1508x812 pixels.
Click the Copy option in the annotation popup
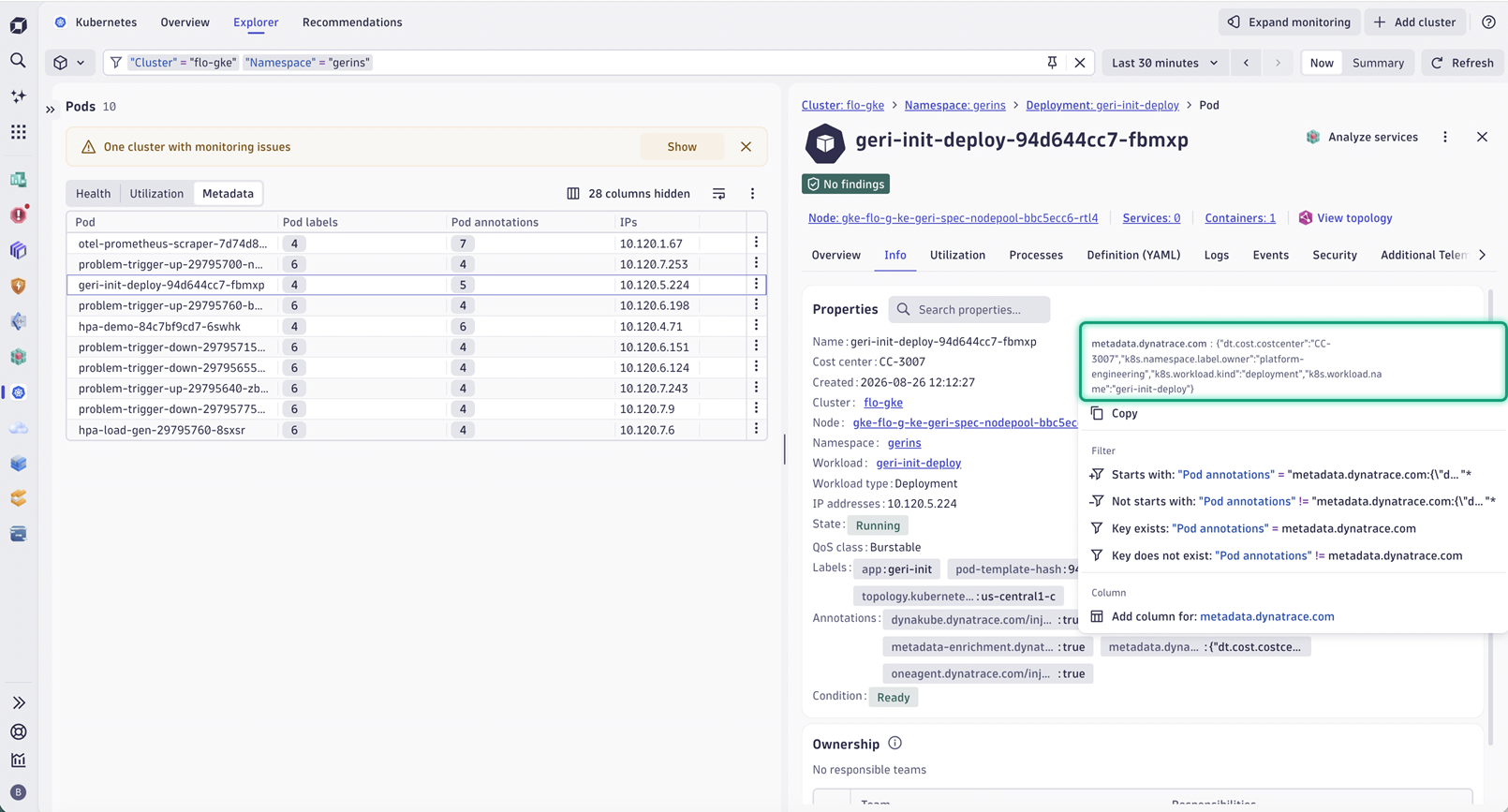click(x=1293, y=413)
